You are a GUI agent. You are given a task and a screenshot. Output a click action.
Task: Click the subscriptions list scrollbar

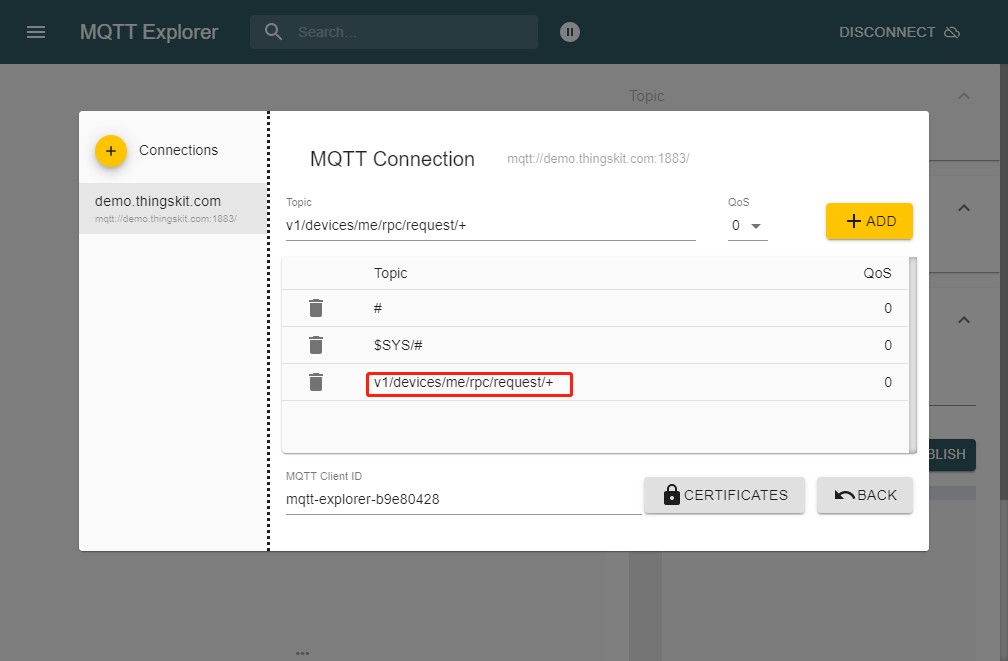[913, 355]
